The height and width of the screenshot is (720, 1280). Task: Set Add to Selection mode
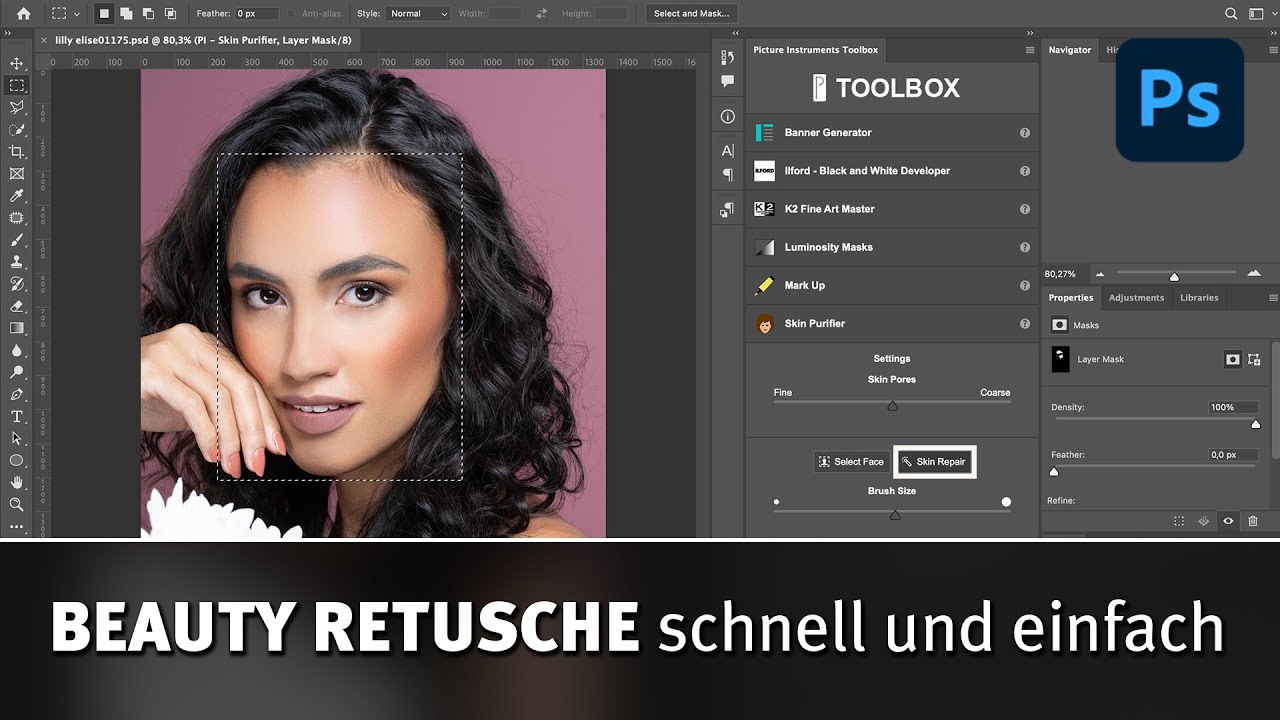click(127, 14)
